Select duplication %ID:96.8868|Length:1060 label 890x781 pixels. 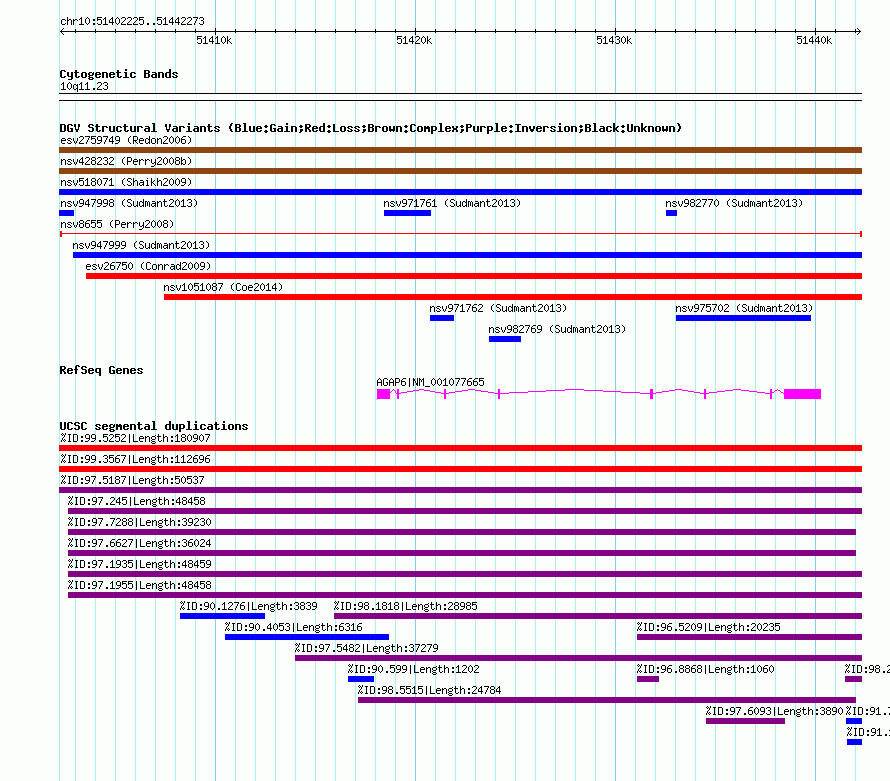click(706, 669)
